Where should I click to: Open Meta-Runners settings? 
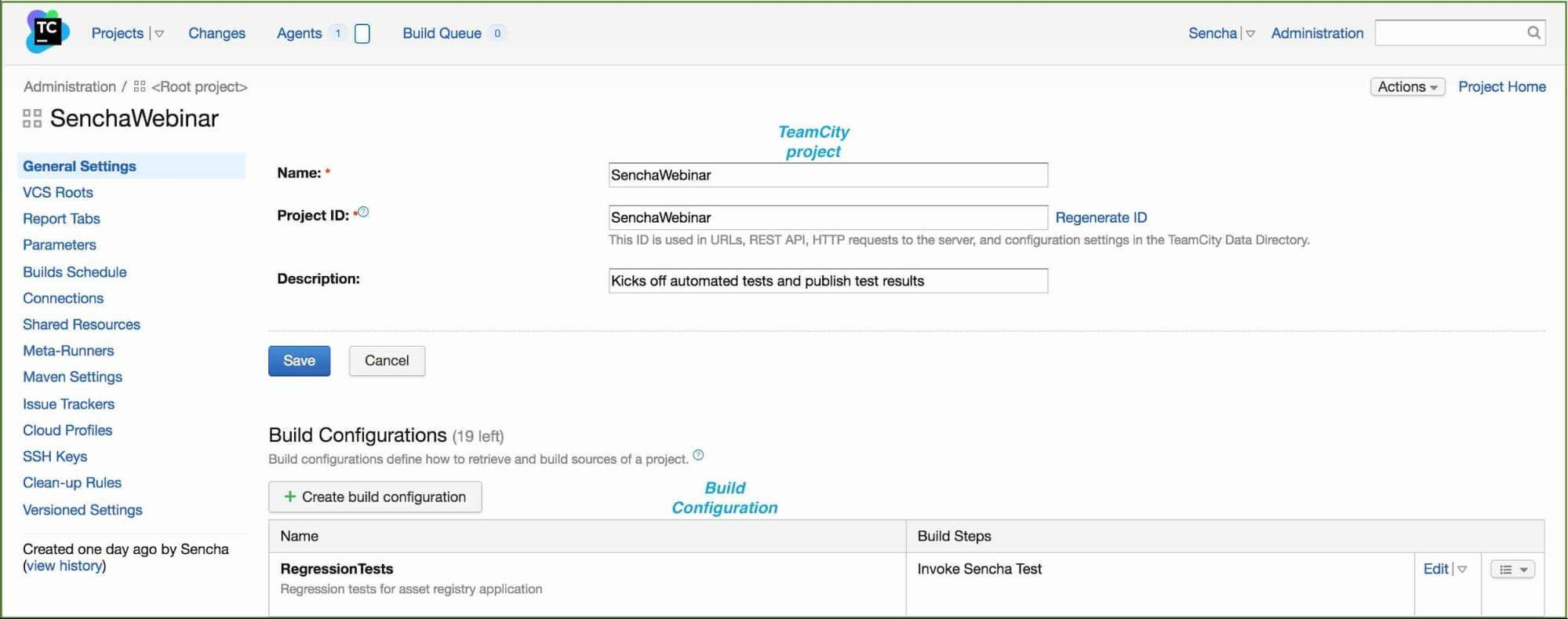point(68,351)
